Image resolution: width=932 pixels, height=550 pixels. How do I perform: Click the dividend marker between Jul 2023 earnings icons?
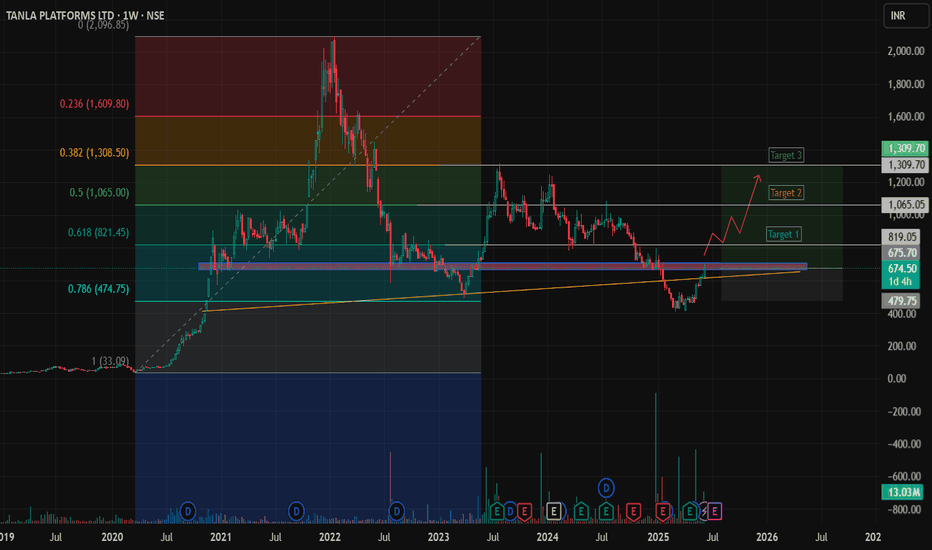(510, 511)
